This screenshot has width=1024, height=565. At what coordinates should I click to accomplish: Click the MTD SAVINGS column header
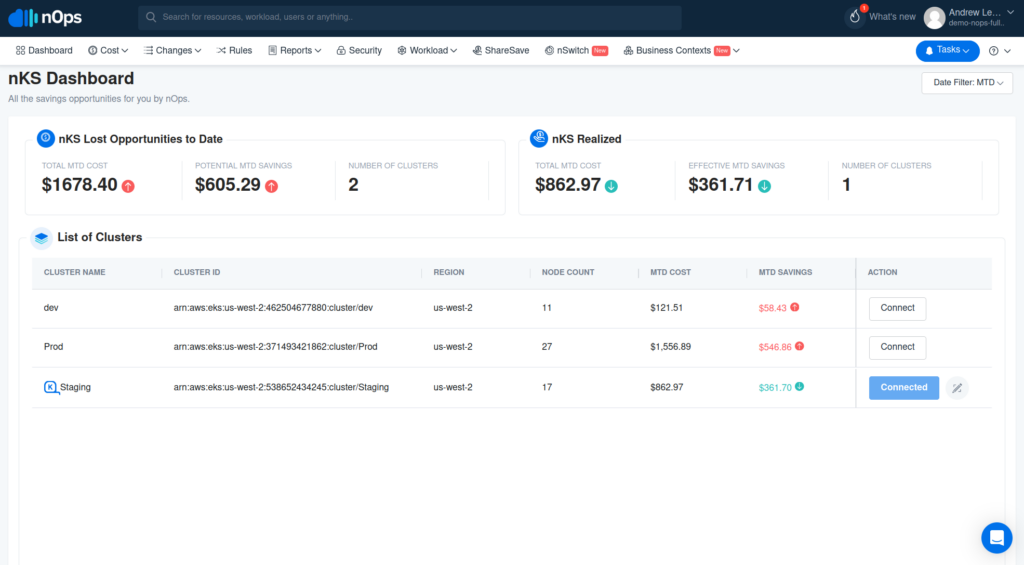(785, 272)
